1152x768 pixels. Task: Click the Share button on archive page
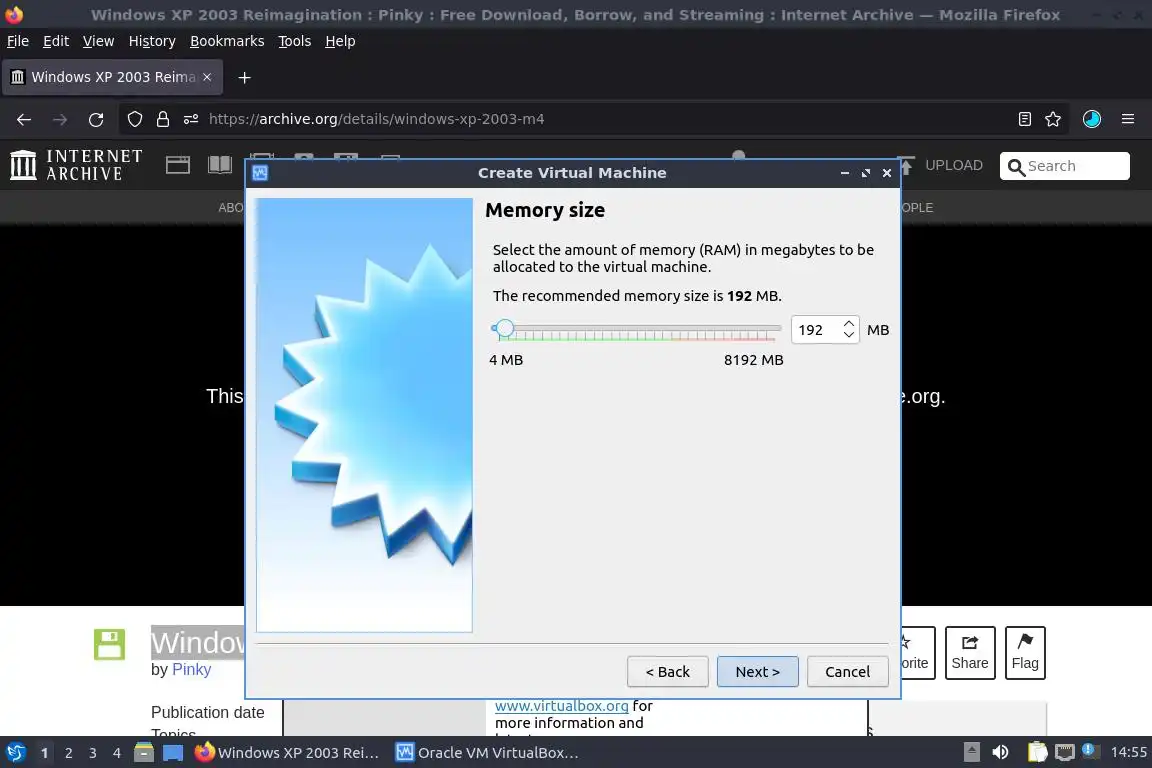(970, 653)
